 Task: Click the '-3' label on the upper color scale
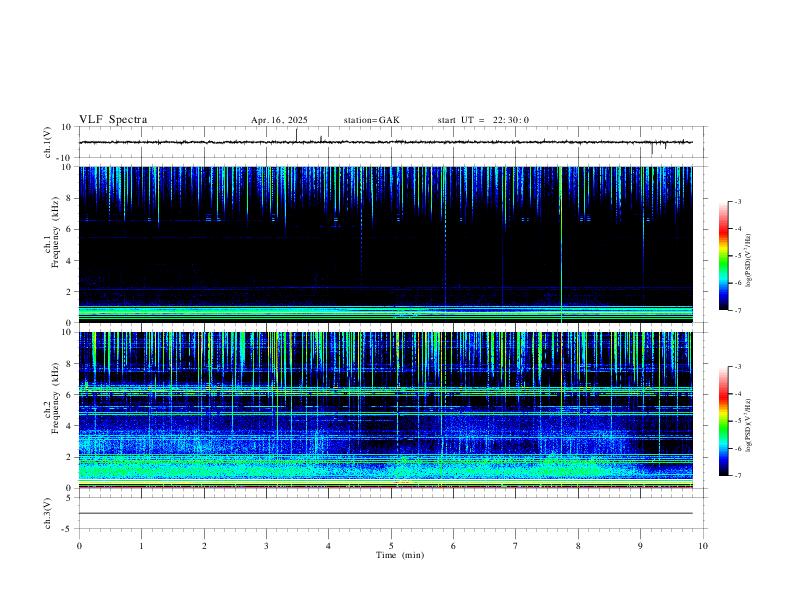(x=737, y=201)
